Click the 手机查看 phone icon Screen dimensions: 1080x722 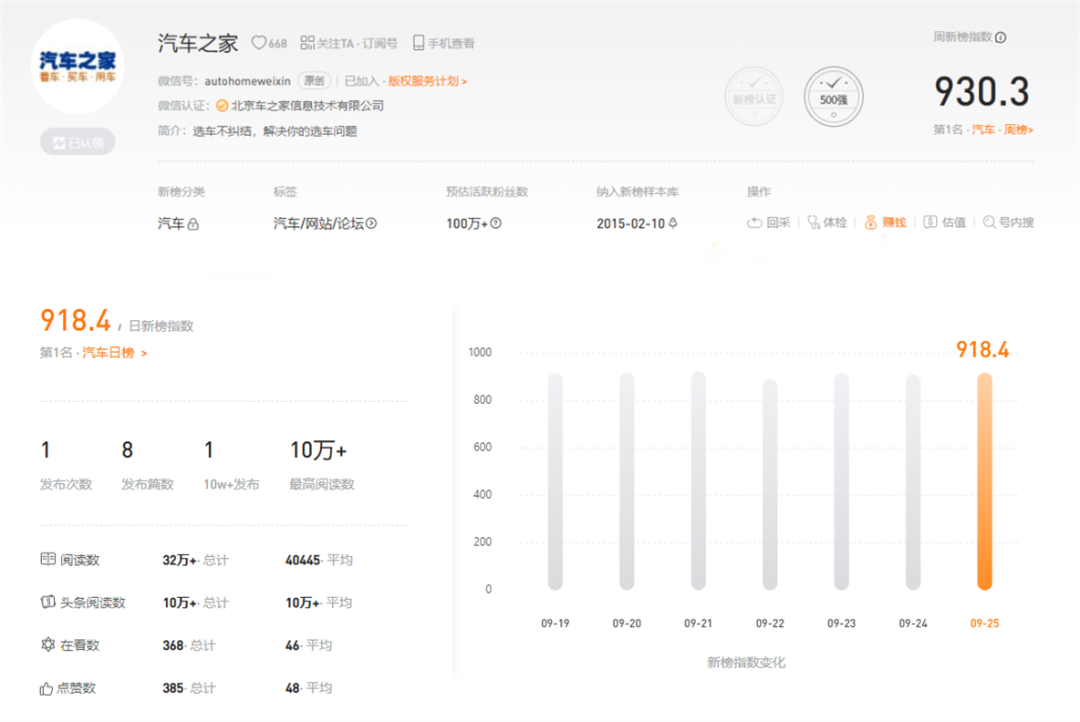pos(419,43)
